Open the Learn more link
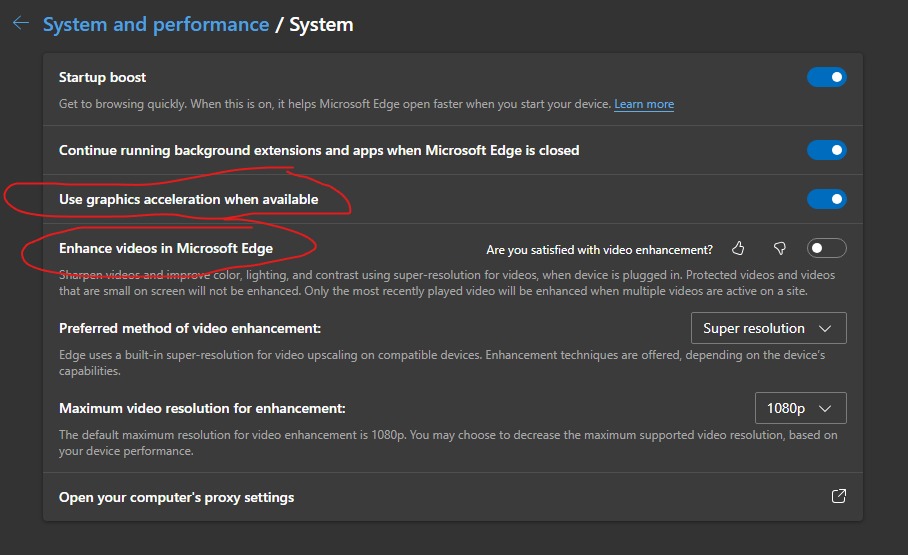908x555 pixels. pos(644,104)
